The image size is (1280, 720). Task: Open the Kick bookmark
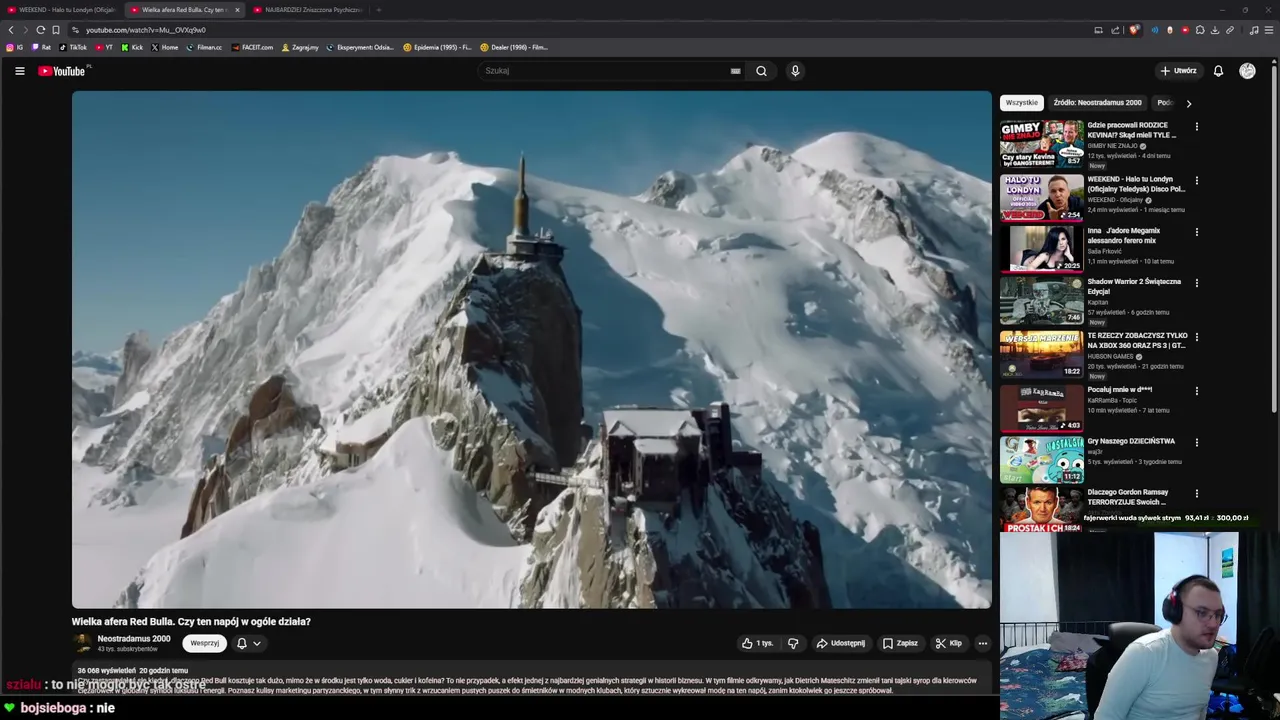coord(132,47)
